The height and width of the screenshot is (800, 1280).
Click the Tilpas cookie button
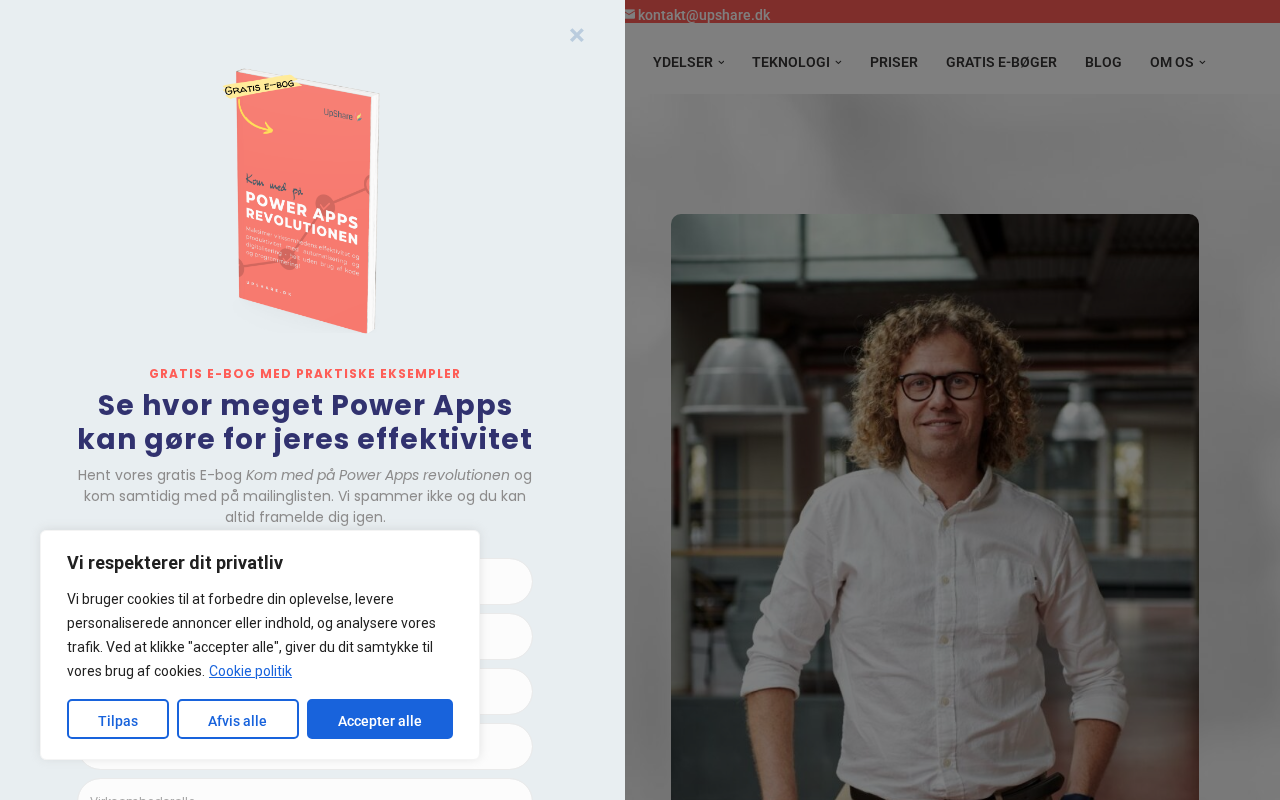(118, 719)
